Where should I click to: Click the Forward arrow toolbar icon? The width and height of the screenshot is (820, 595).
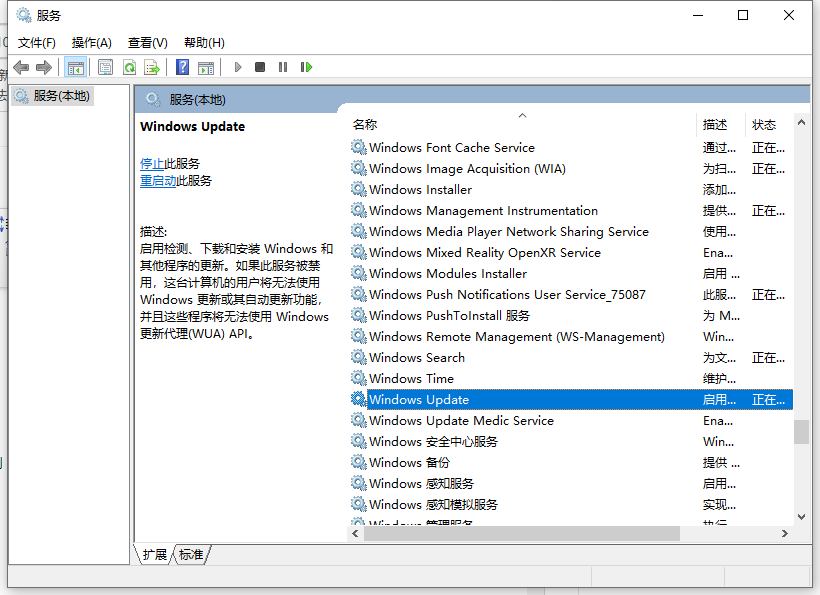(x=44, y=67)
